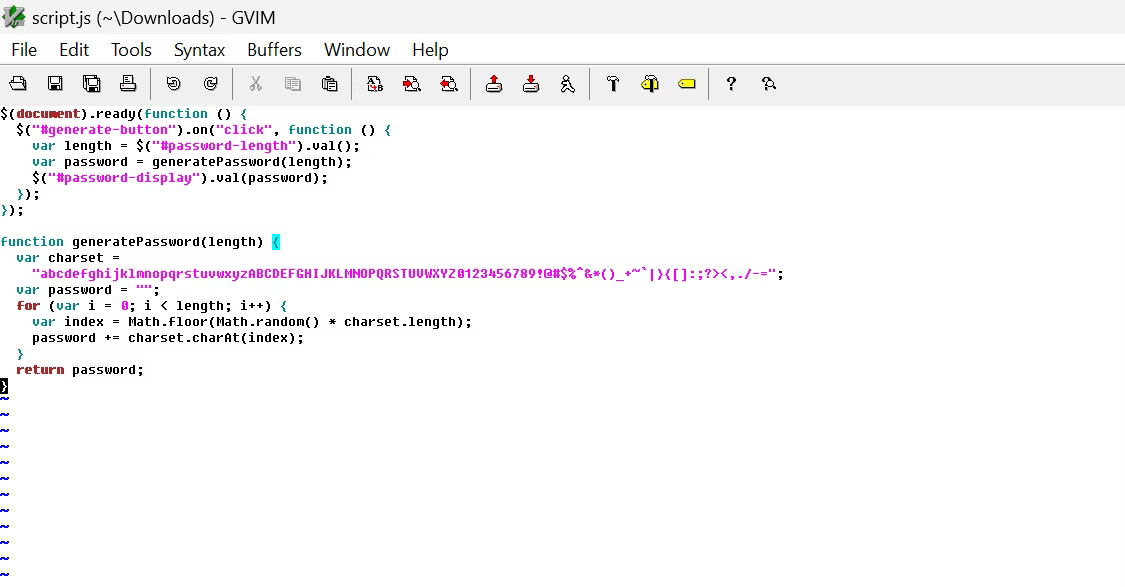
Task: Save the current session
Action: [530, 83]
